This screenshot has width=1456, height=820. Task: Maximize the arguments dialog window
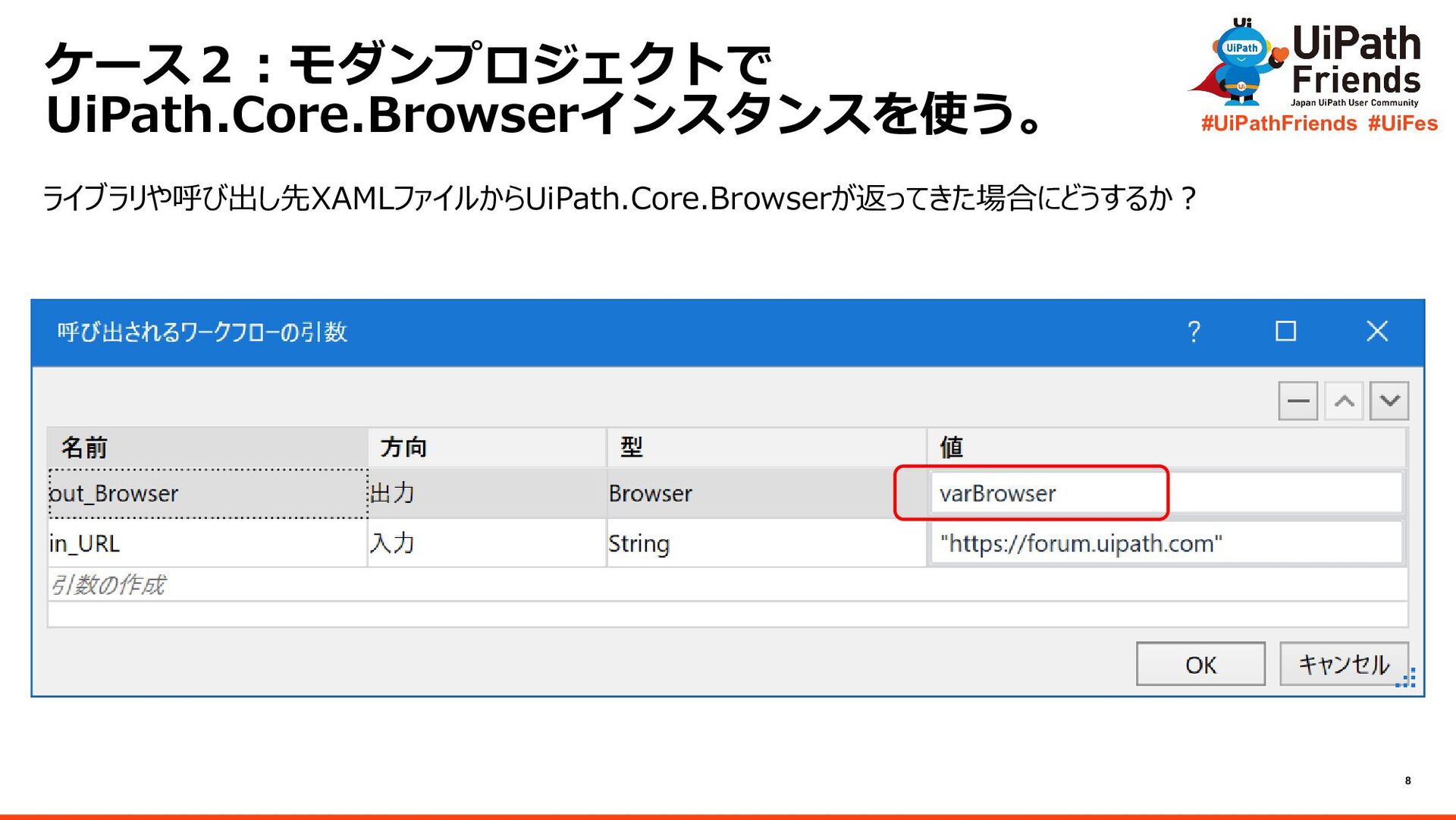pyautogui.click(x=1285, y=331)
